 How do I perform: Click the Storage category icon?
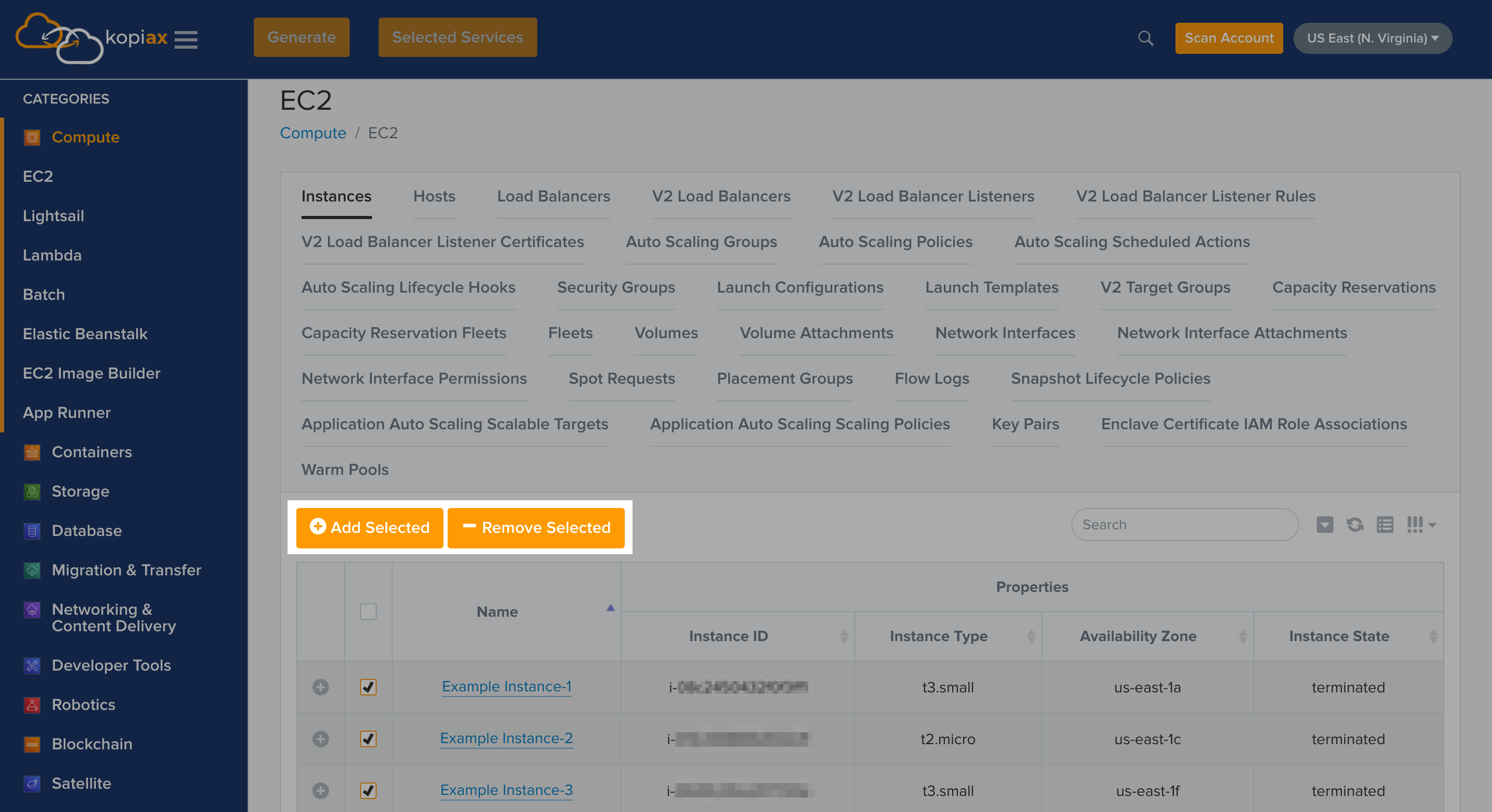(x=32, y=492)
